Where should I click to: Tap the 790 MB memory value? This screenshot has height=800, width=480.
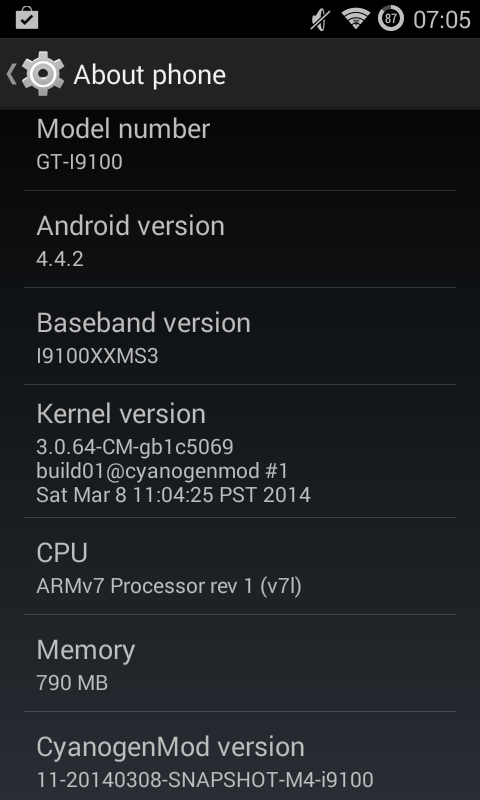pos(72,683)
